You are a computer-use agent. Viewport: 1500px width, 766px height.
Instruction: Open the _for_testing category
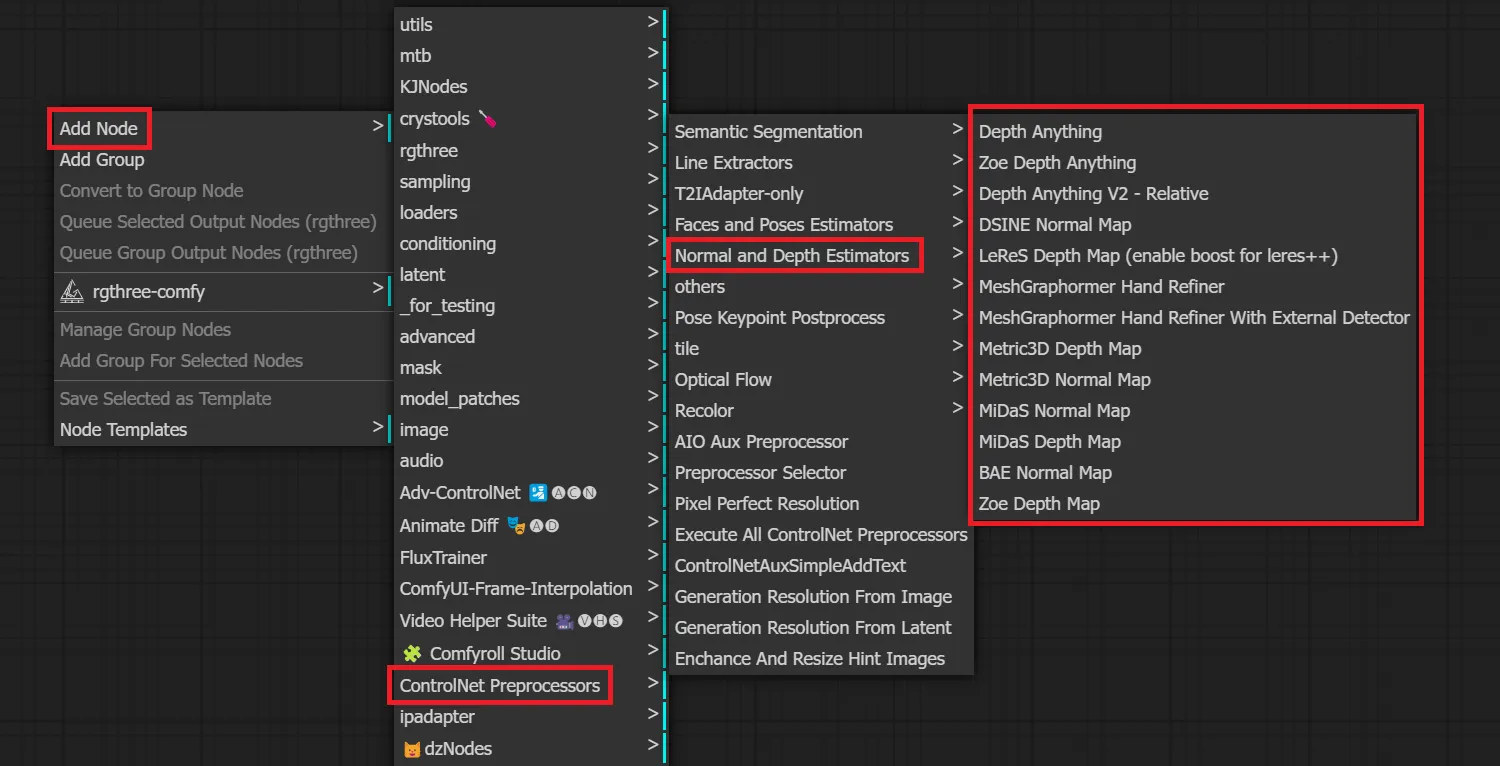coord(530,305)
